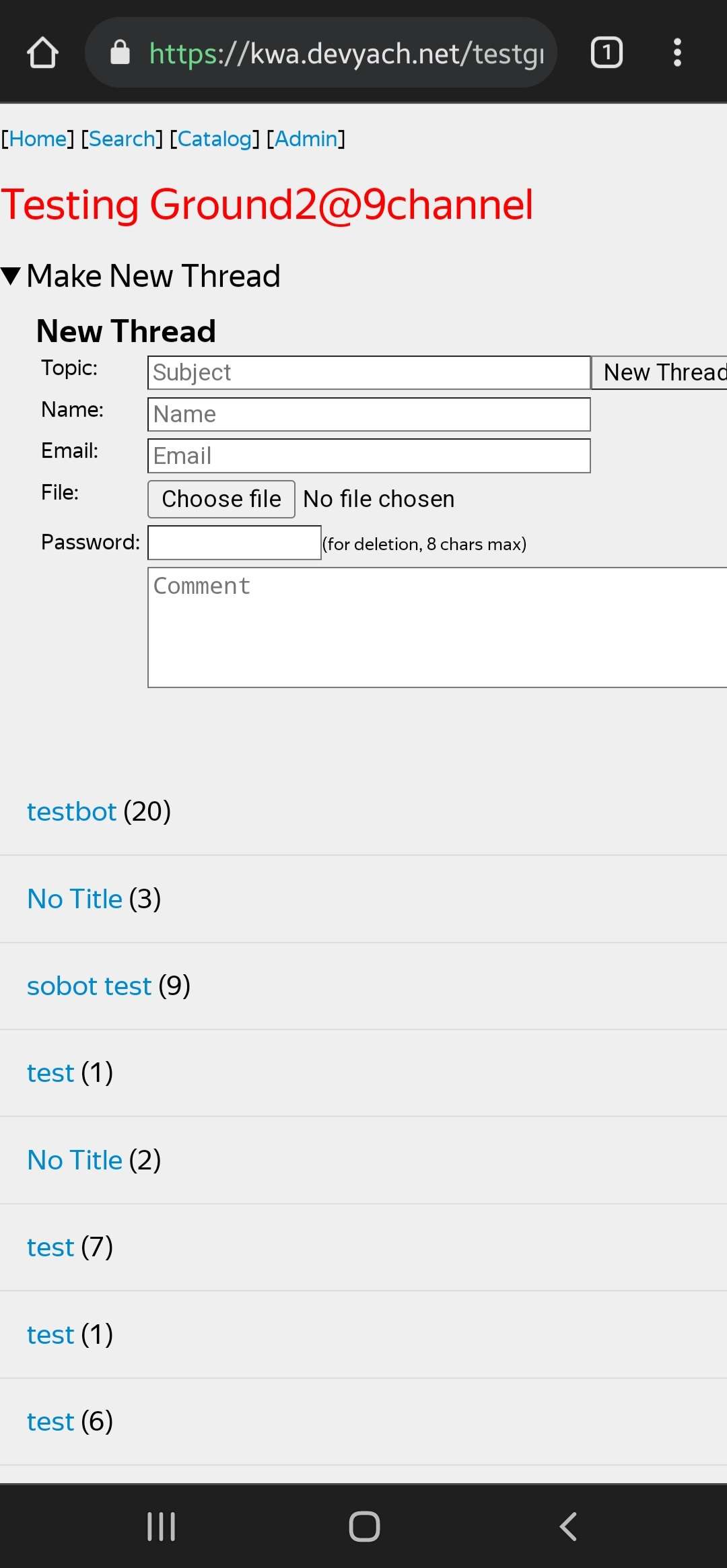Click the Choose file button
The image size is (727, 1568).
[x=221, y=499]
